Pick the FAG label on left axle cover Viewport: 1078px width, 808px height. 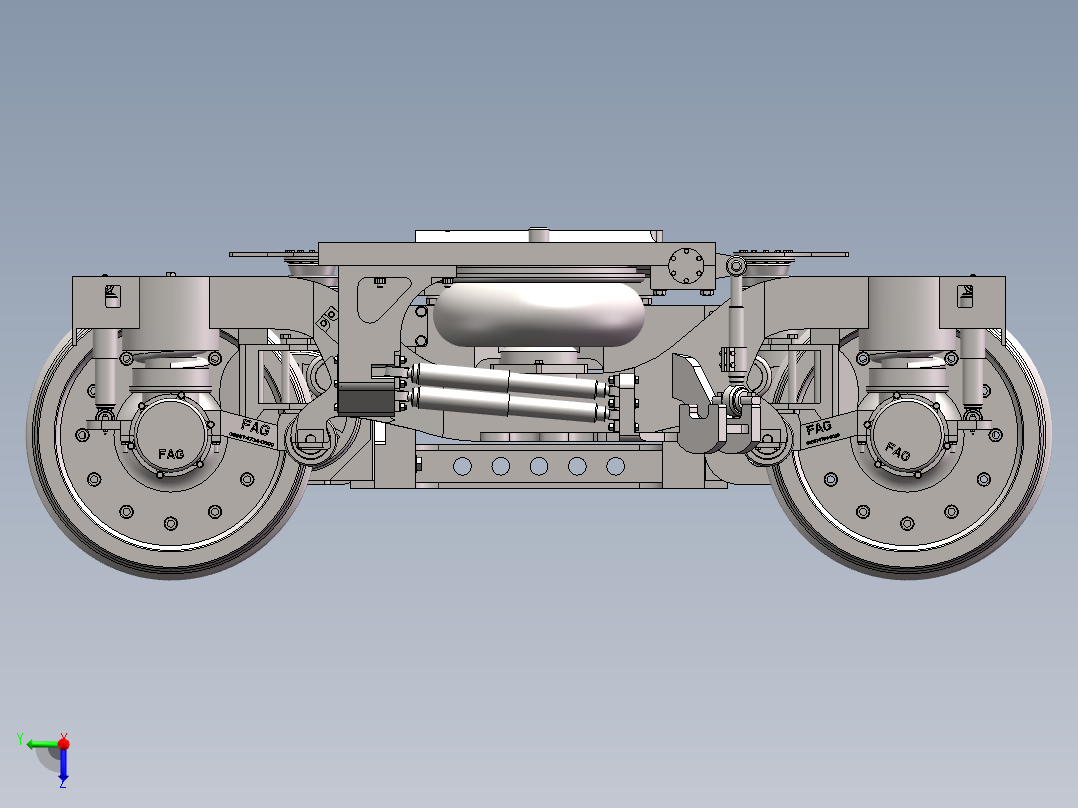pos(170,454)
